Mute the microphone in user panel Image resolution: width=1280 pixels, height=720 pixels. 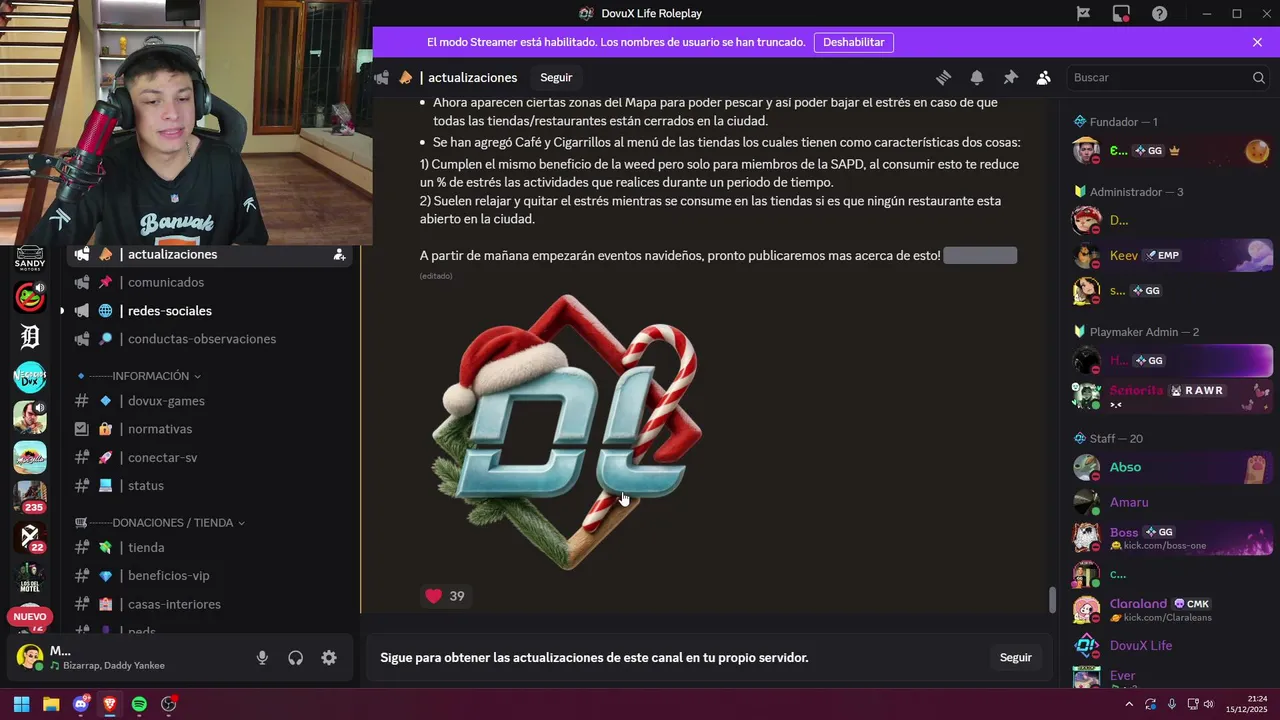tap(262, 657)
